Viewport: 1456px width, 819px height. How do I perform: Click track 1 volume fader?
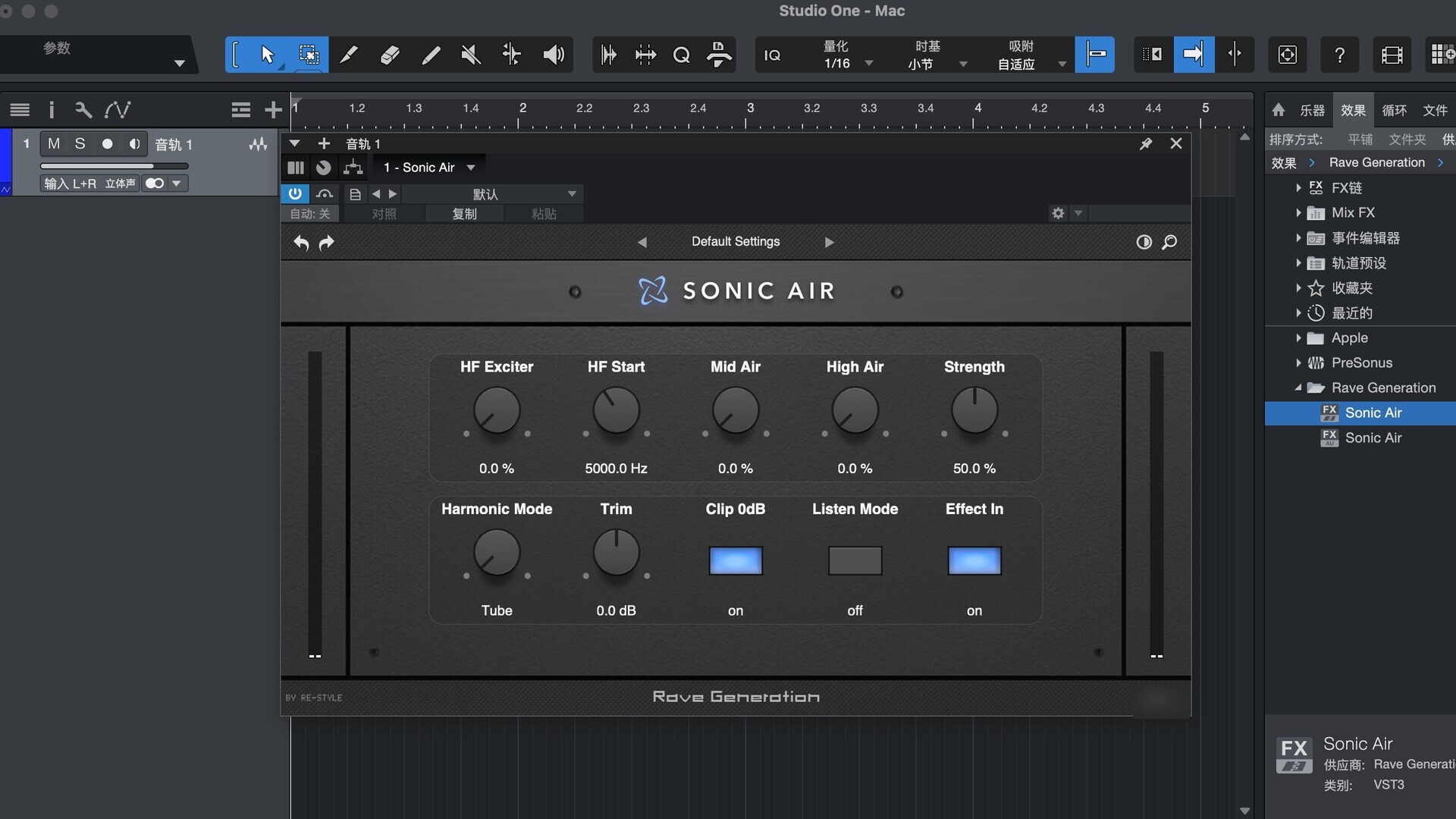click(115, 165)
